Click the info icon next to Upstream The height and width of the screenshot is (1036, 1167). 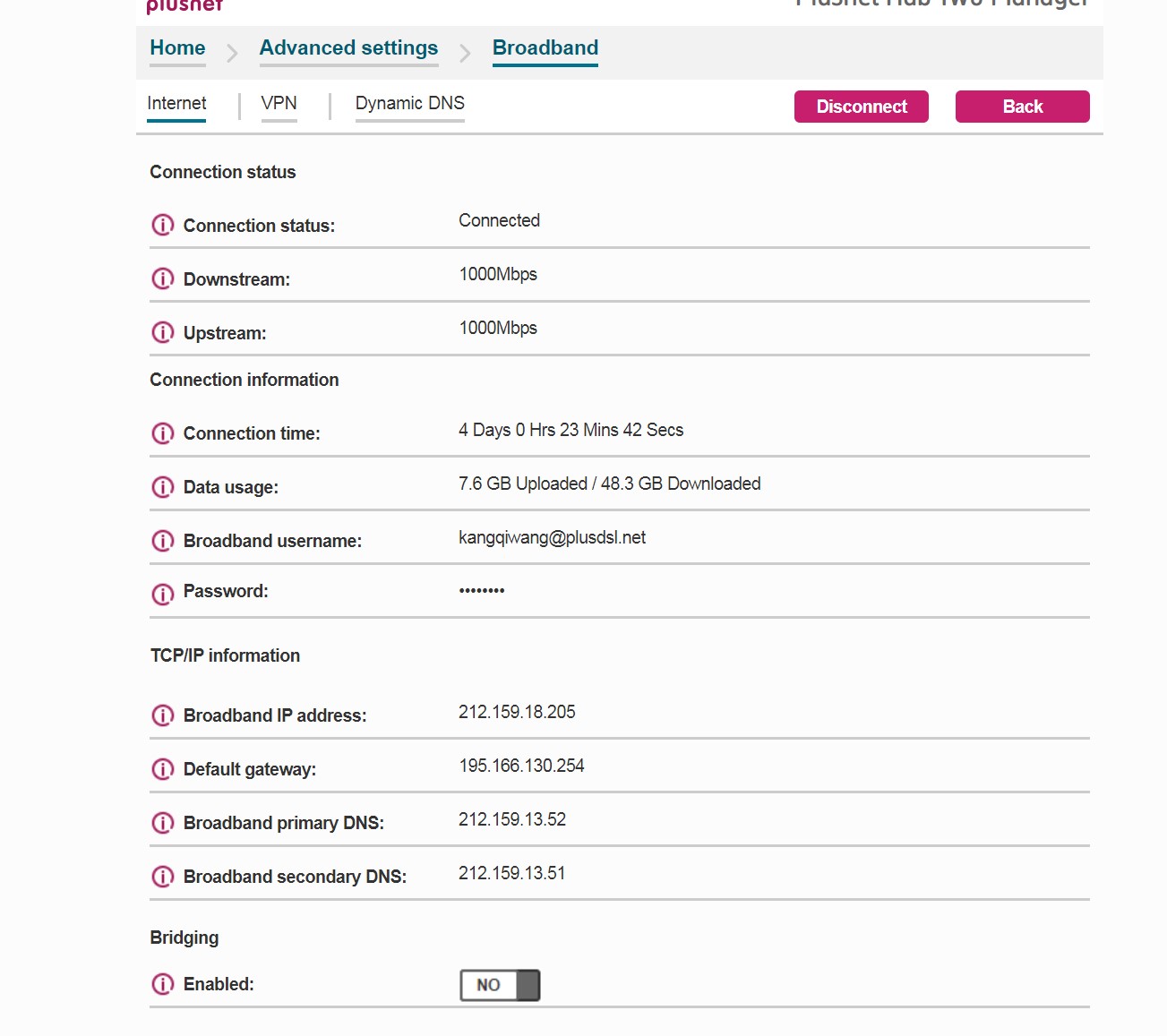click(x=163, y=332)
